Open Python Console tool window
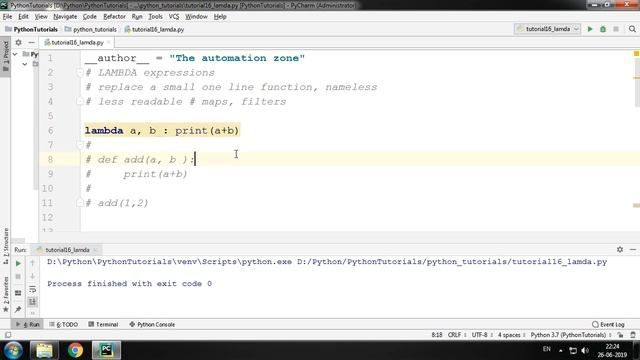640x360 pixels. point(152,324)
